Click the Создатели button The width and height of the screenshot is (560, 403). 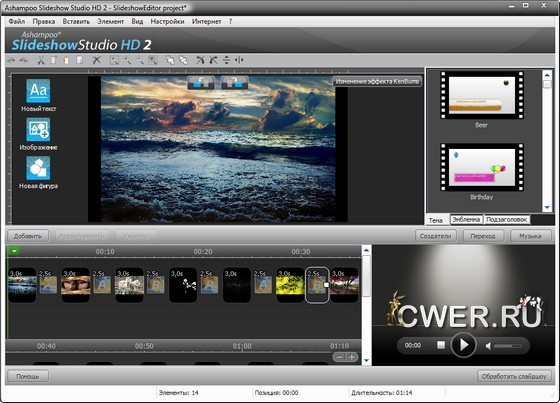coord(435,236)
